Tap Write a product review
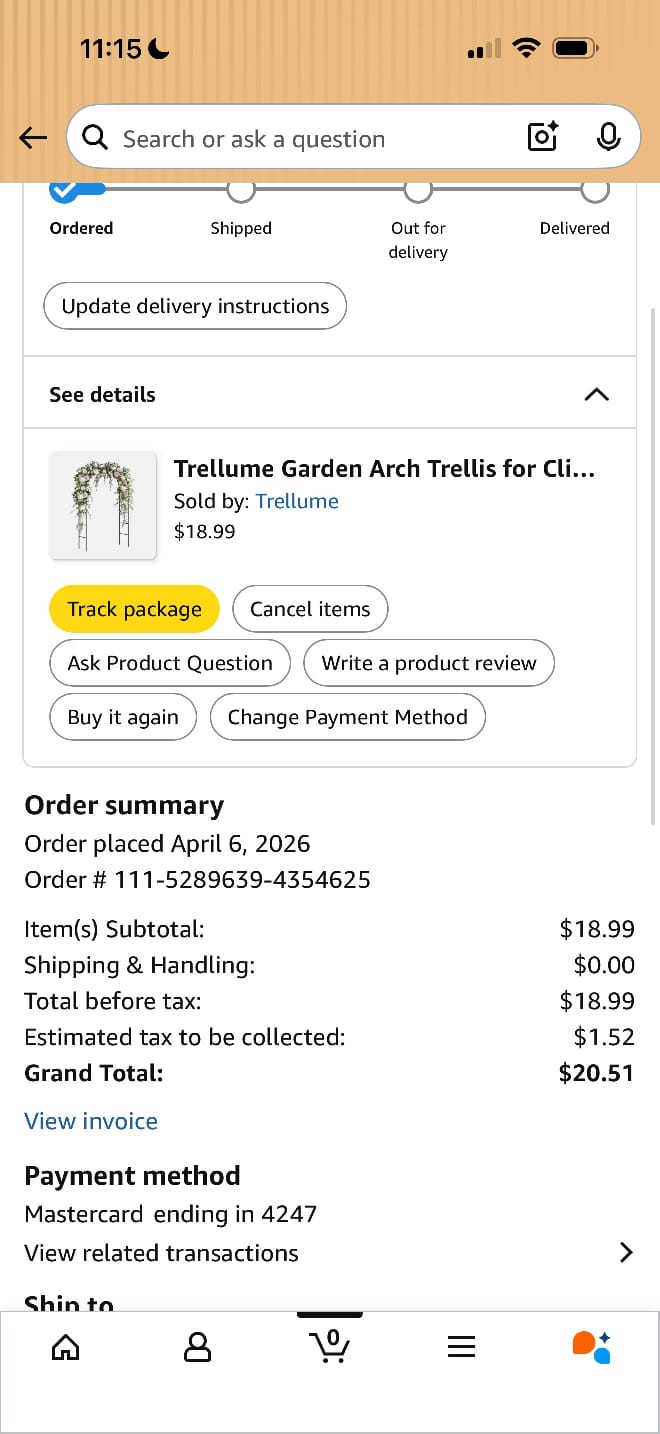 click(x=429, y=663)
